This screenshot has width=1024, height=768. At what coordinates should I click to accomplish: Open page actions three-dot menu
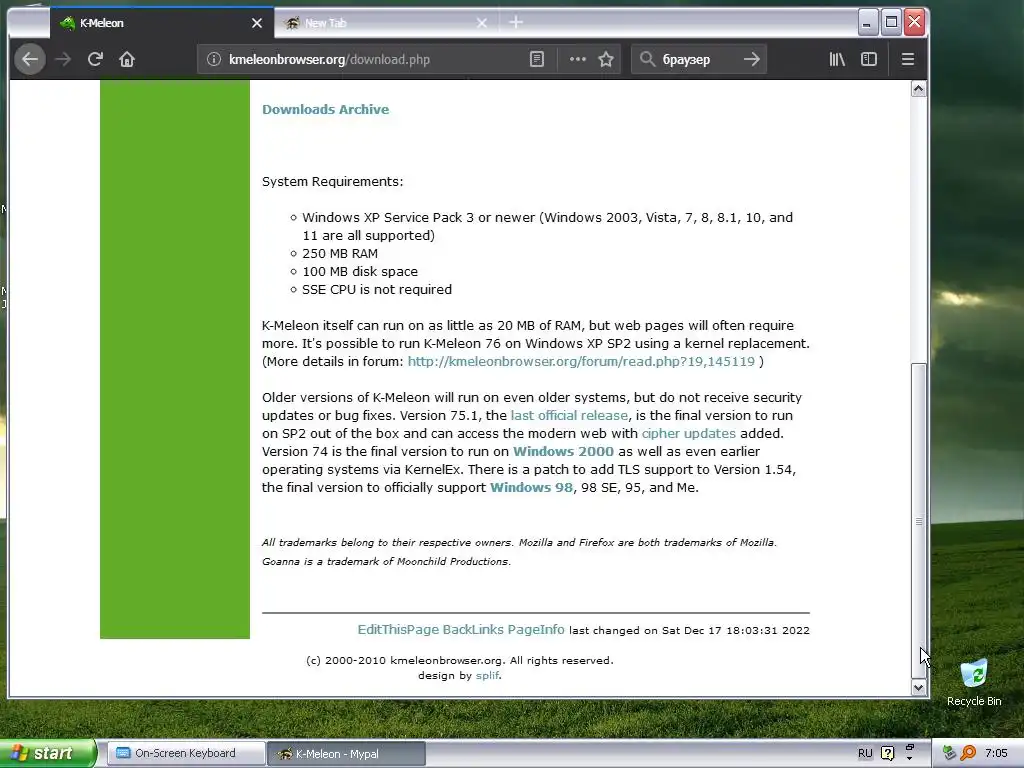(577, 59)
